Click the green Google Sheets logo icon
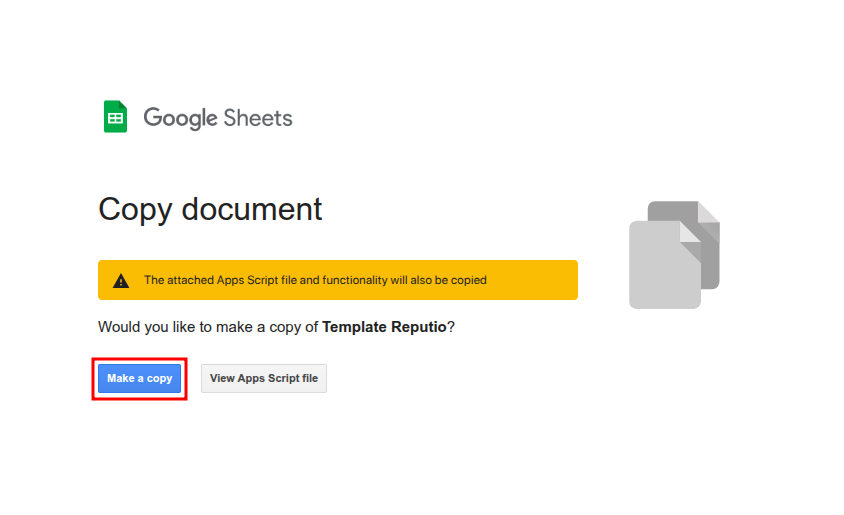This screenshot has height=515, width=844. [115, 117]
